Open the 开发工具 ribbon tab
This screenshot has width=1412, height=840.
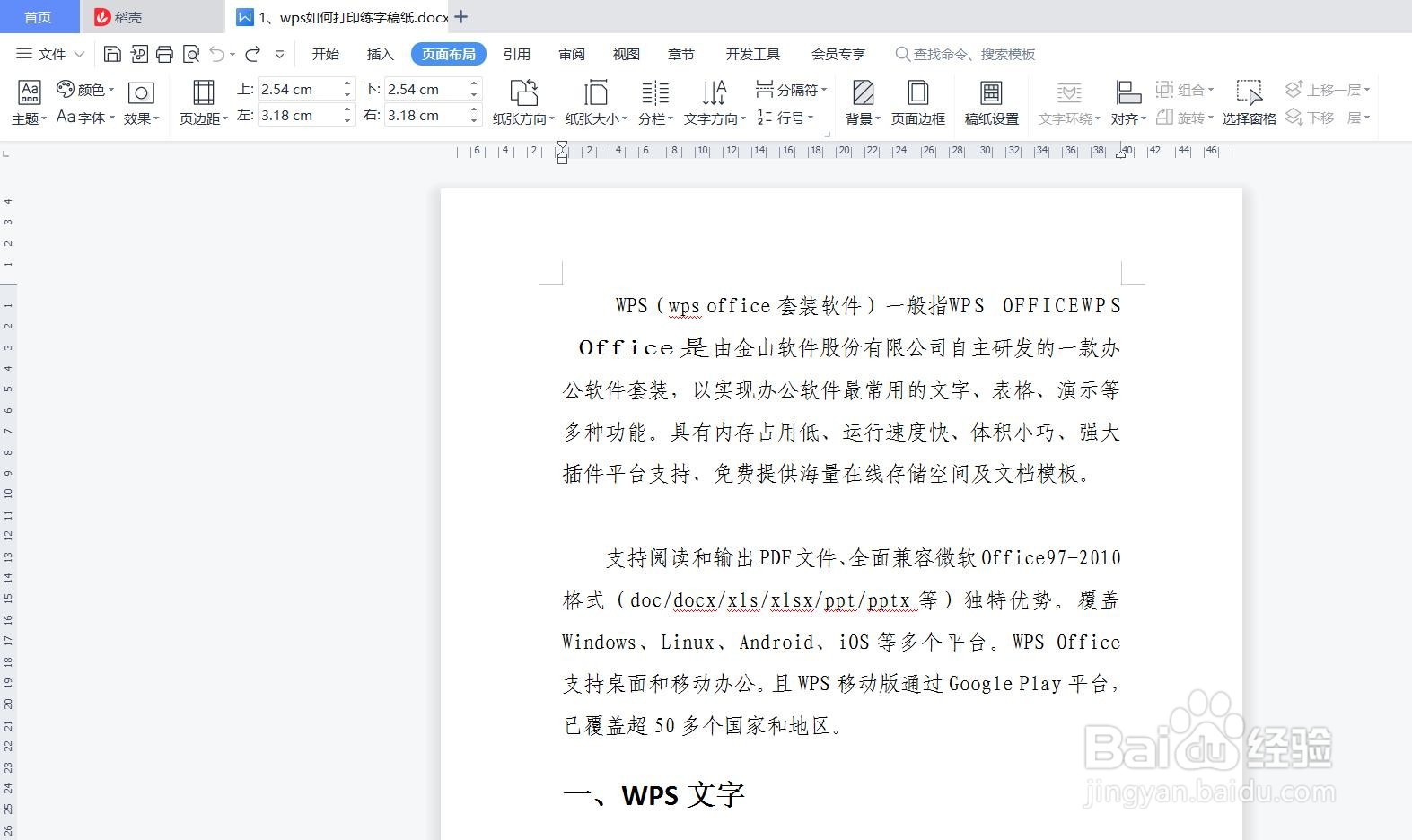pyautogui.click(x=753, y=54)
